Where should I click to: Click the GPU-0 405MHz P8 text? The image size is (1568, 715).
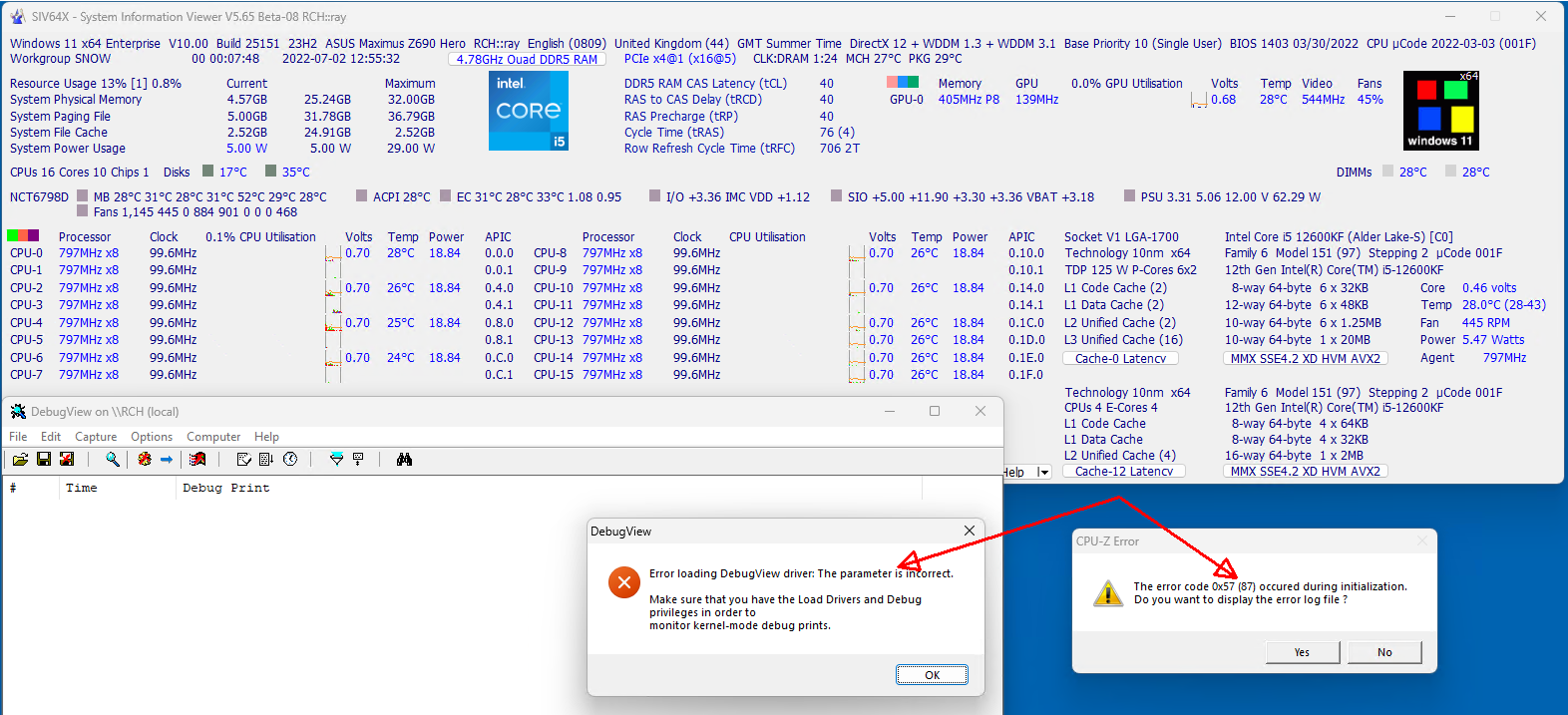coord(945,100)
